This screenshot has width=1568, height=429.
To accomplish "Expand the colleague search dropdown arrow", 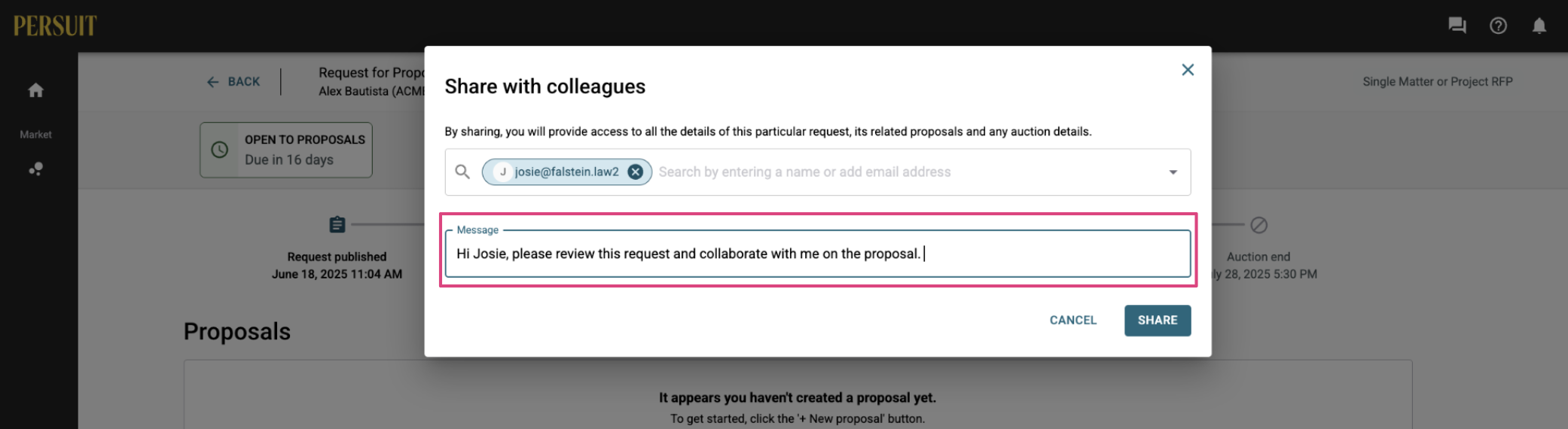I will point(1173,172).
